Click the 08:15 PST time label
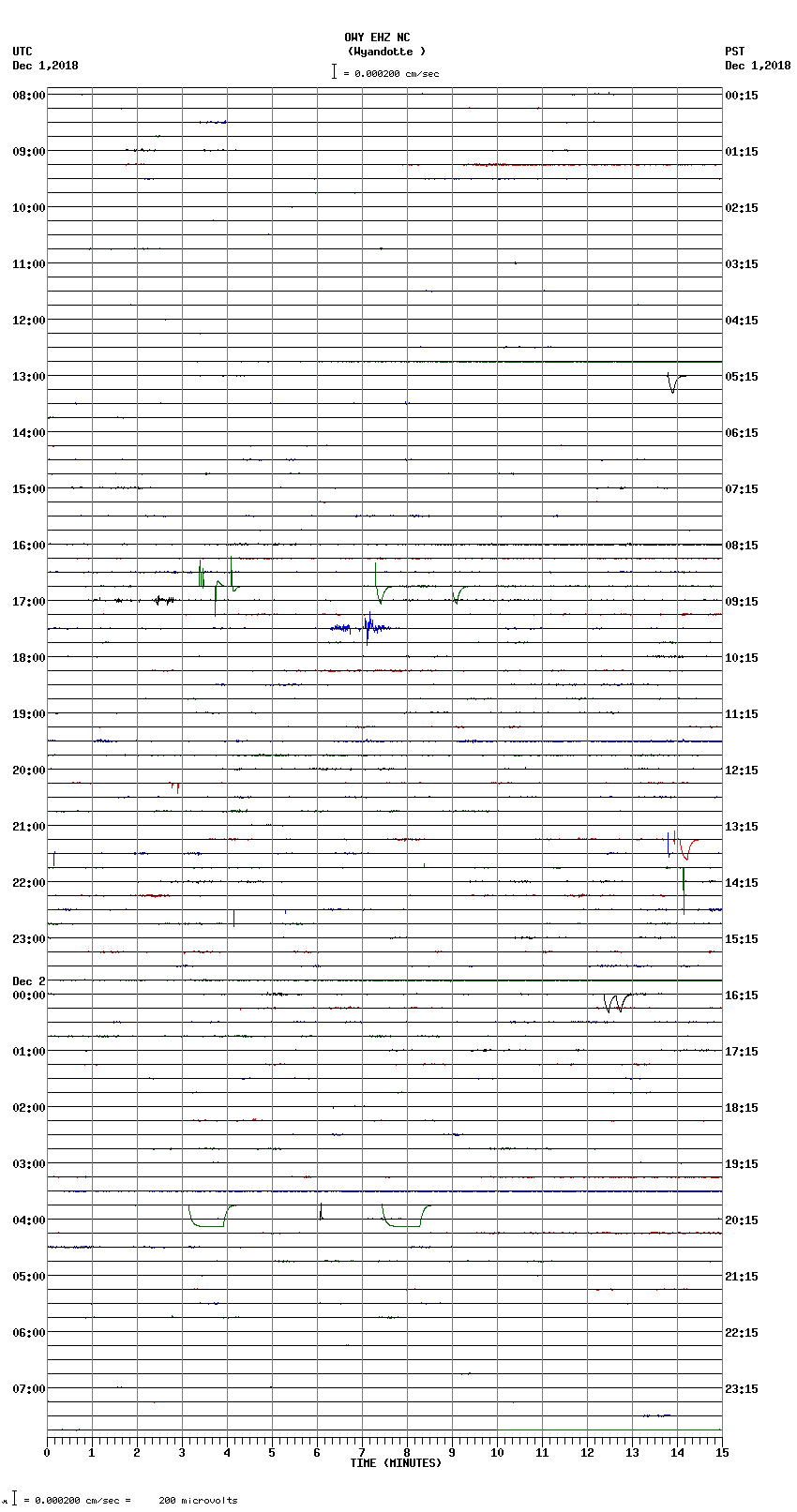The width and height of the screenshot is (797, 1512). coord(742,546)
